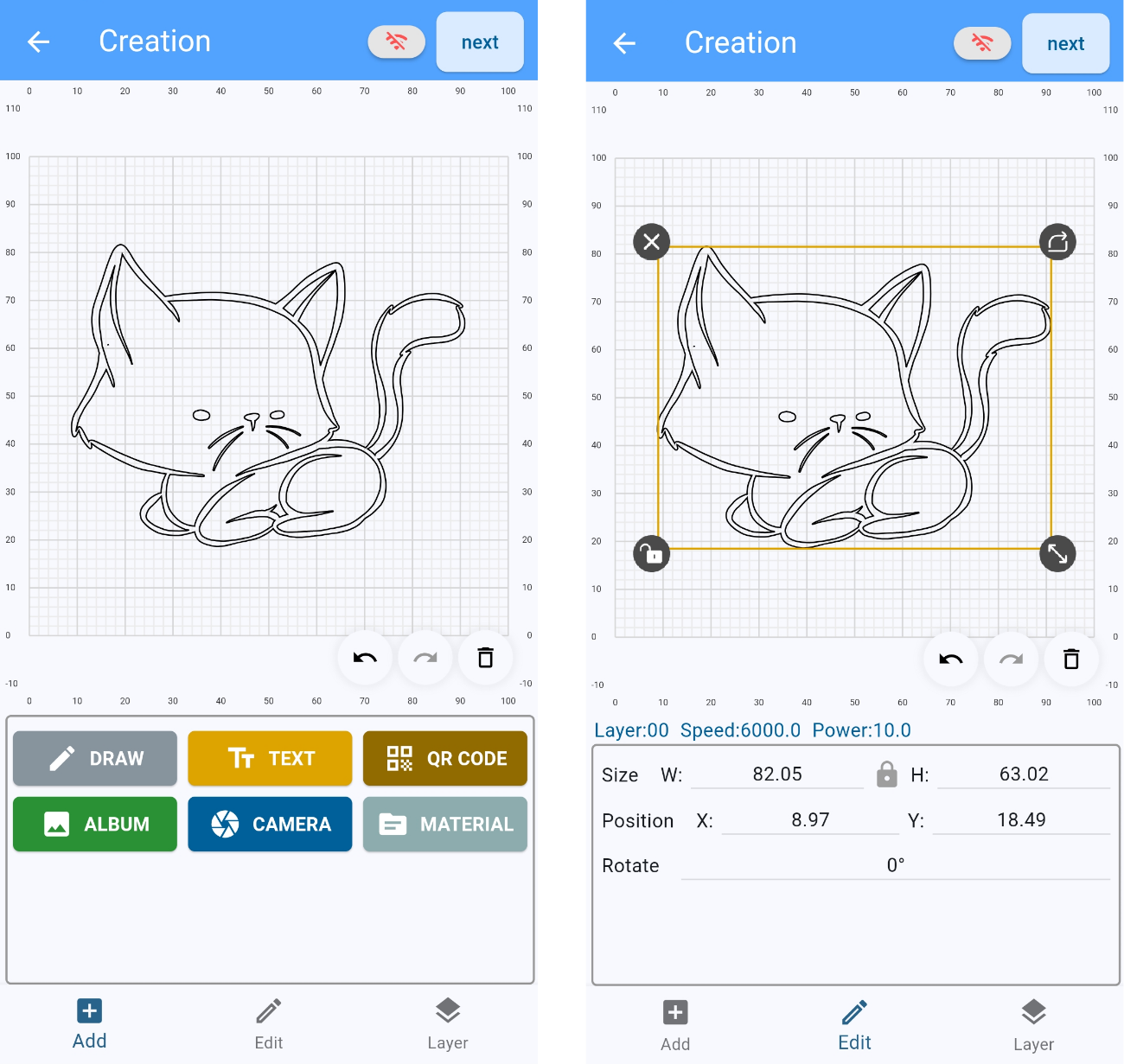Click the trash icon in the left canvas
The width and height of the screenshot is (1124, 1064).
pyautogui.click(x=486, y=659)
